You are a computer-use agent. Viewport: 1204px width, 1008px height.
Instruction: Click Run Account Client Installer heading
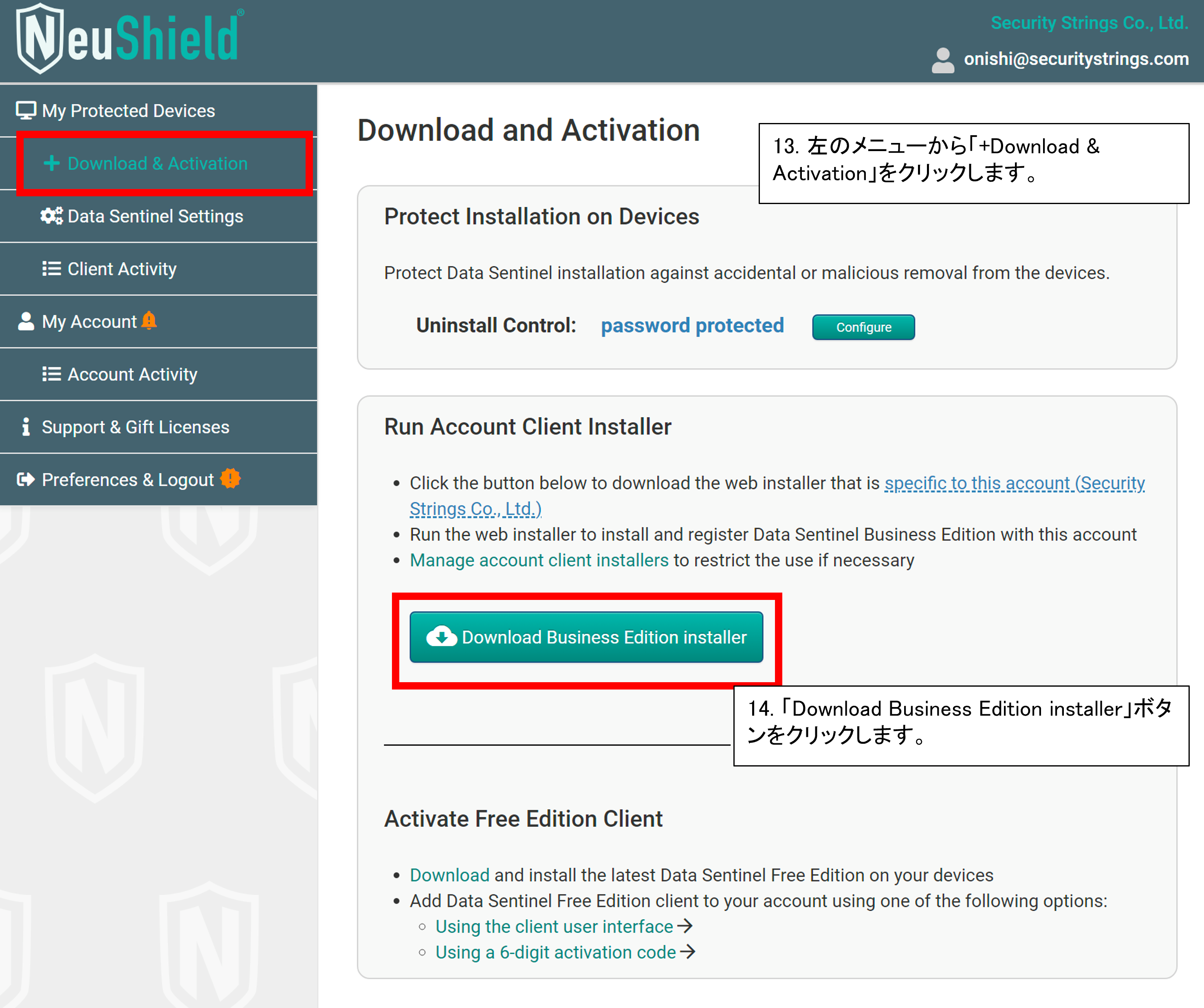(x=528, y=427)
